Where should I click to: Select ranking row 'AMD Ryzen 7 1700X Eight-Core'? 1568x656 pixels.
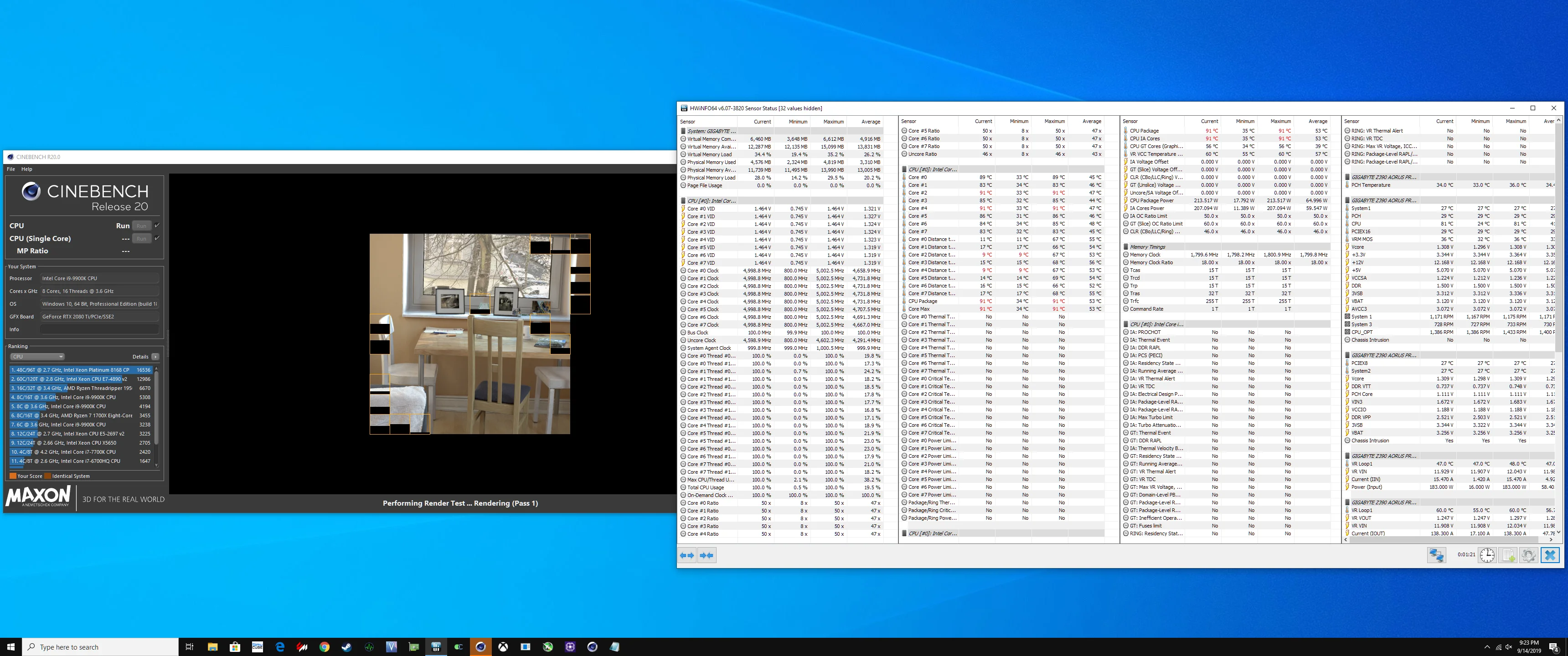[81, 415]
